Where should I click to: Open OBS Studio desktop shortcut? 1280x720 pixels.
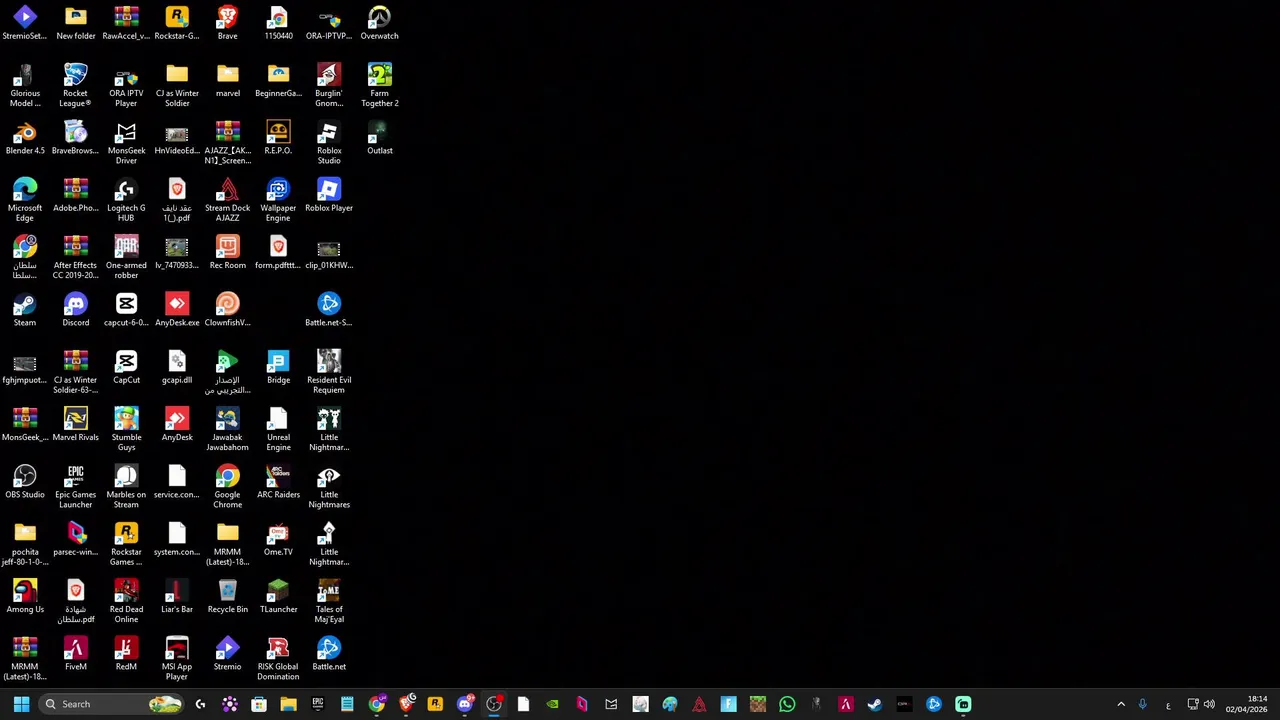25,482
